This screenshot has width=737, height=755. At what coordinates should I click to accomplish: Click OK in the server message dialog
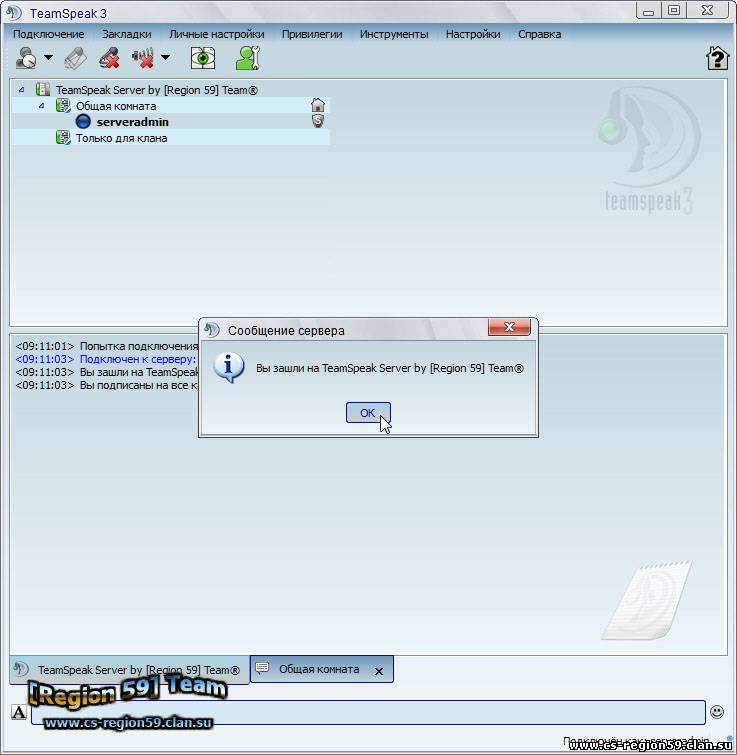tap(368, 413)
